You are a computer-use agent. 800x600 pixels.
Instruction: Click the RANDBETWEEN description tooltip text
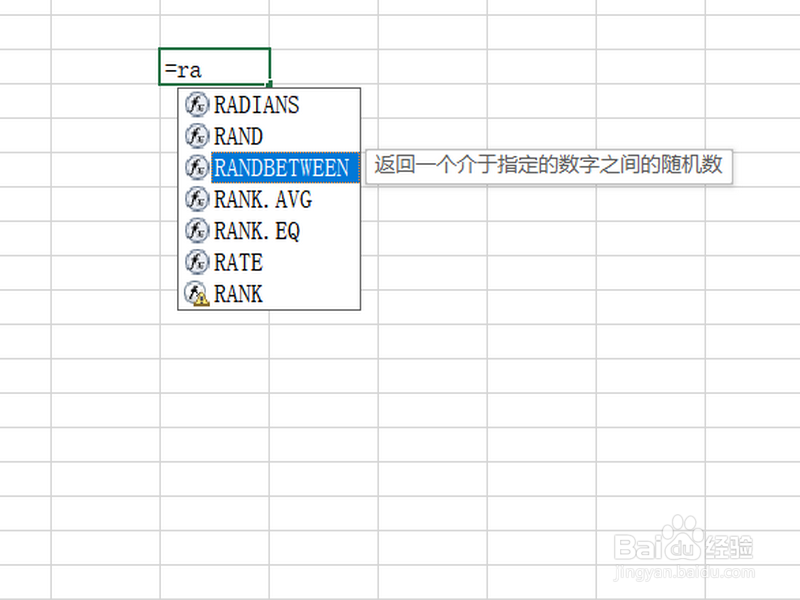coord(548,166)
